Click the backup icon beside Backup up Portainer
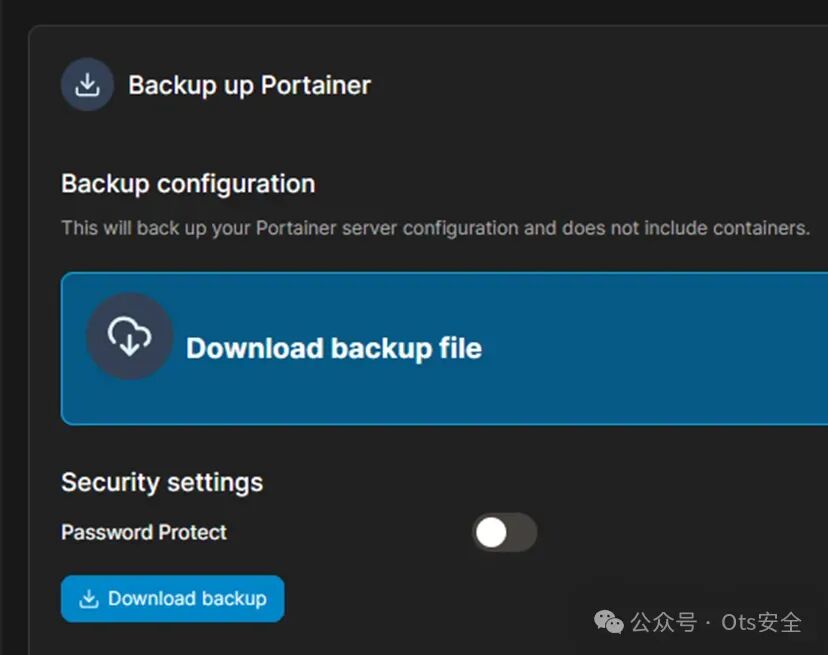This screenshot has width=828, height=655. 87,85
